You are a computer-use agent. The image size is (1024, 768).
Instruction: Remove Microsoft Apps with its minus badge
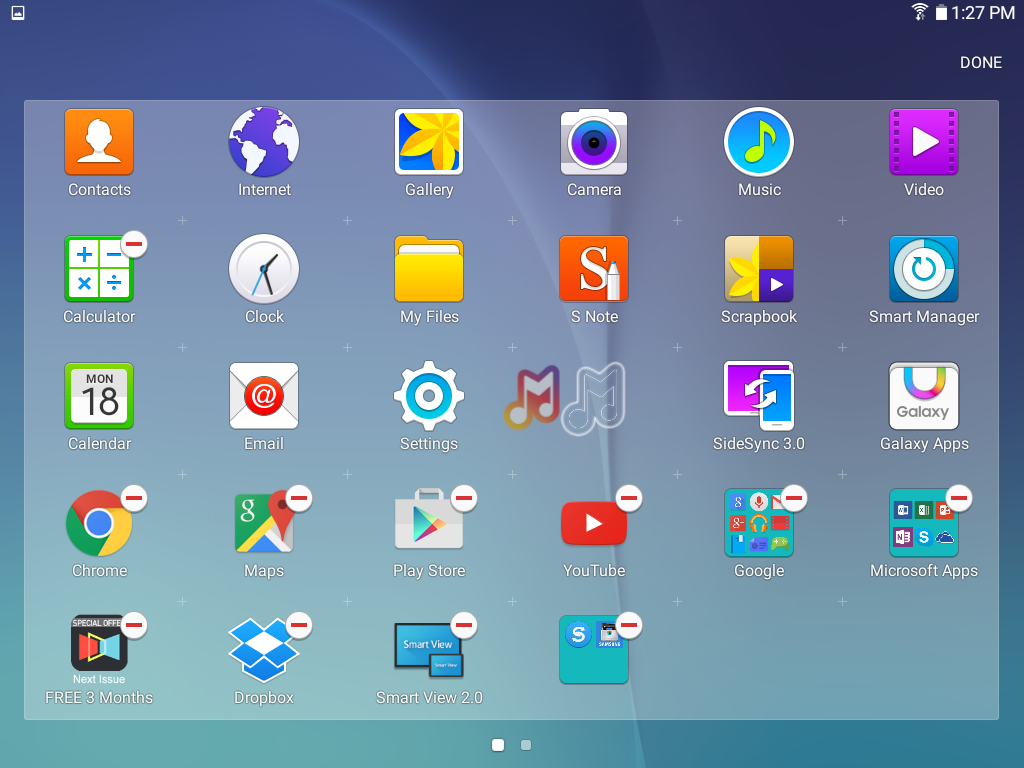point(959,498)
